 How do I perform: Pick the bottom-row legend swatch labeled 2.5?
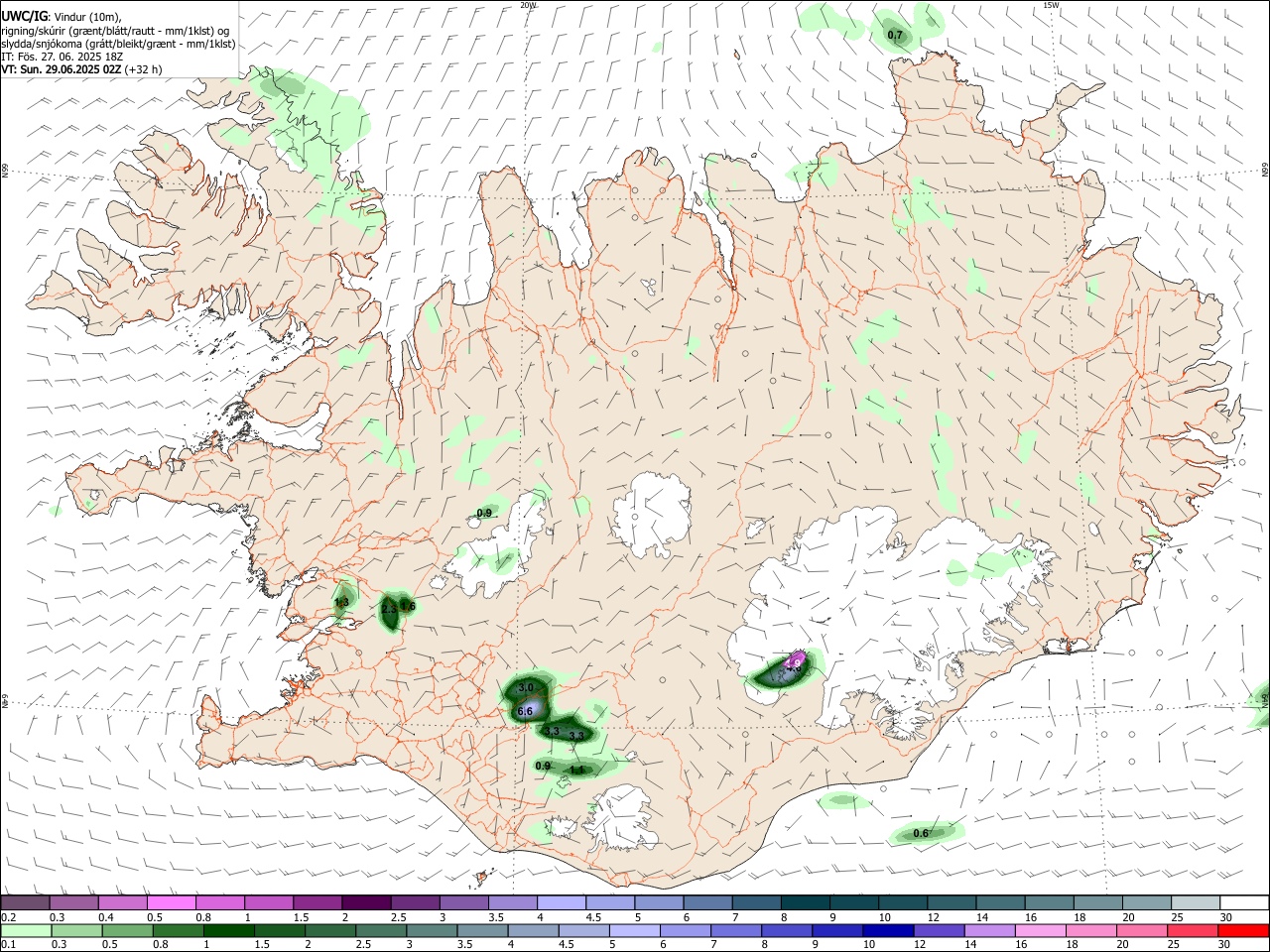[380, 930]
